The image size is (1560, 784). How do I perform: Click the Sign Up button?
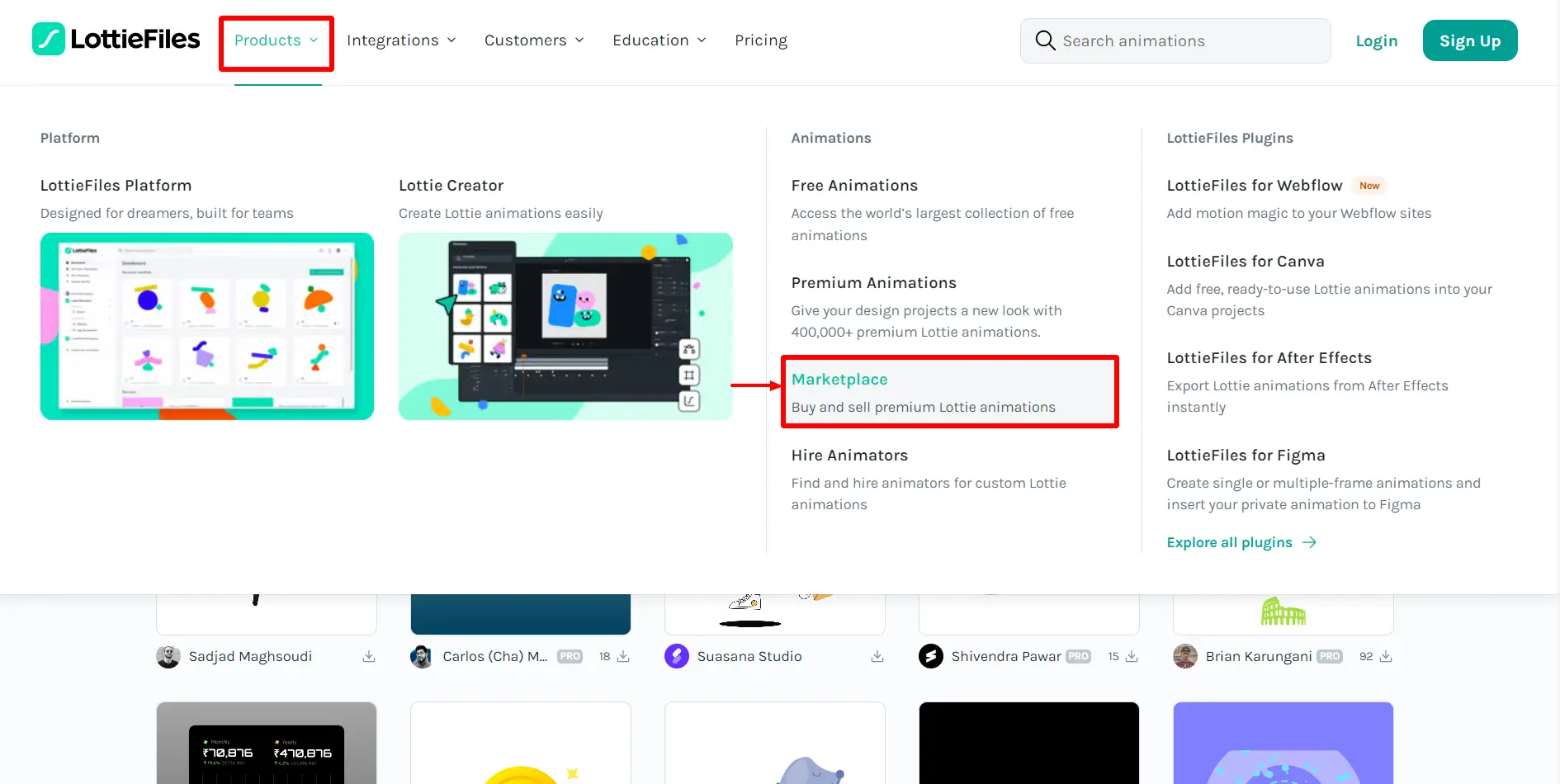coord(1470,40)
